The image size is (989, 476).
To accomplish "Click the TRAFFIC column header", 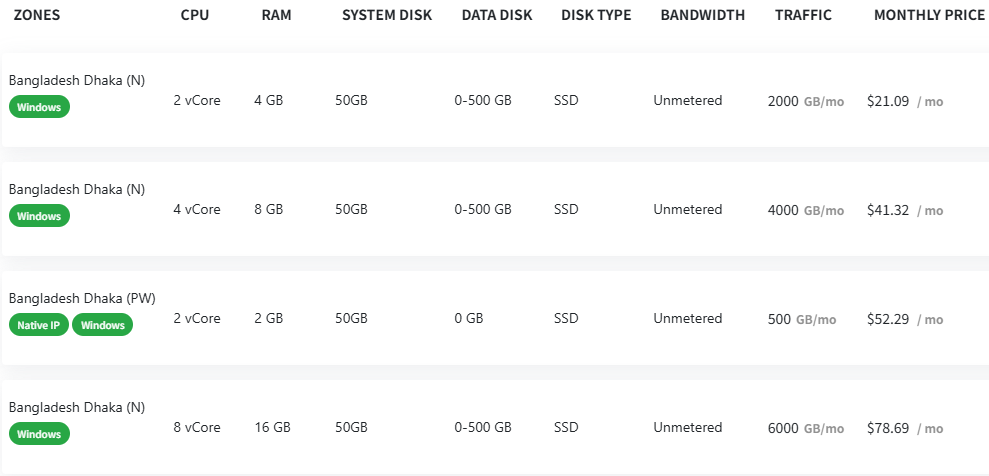I will [803, 15].
